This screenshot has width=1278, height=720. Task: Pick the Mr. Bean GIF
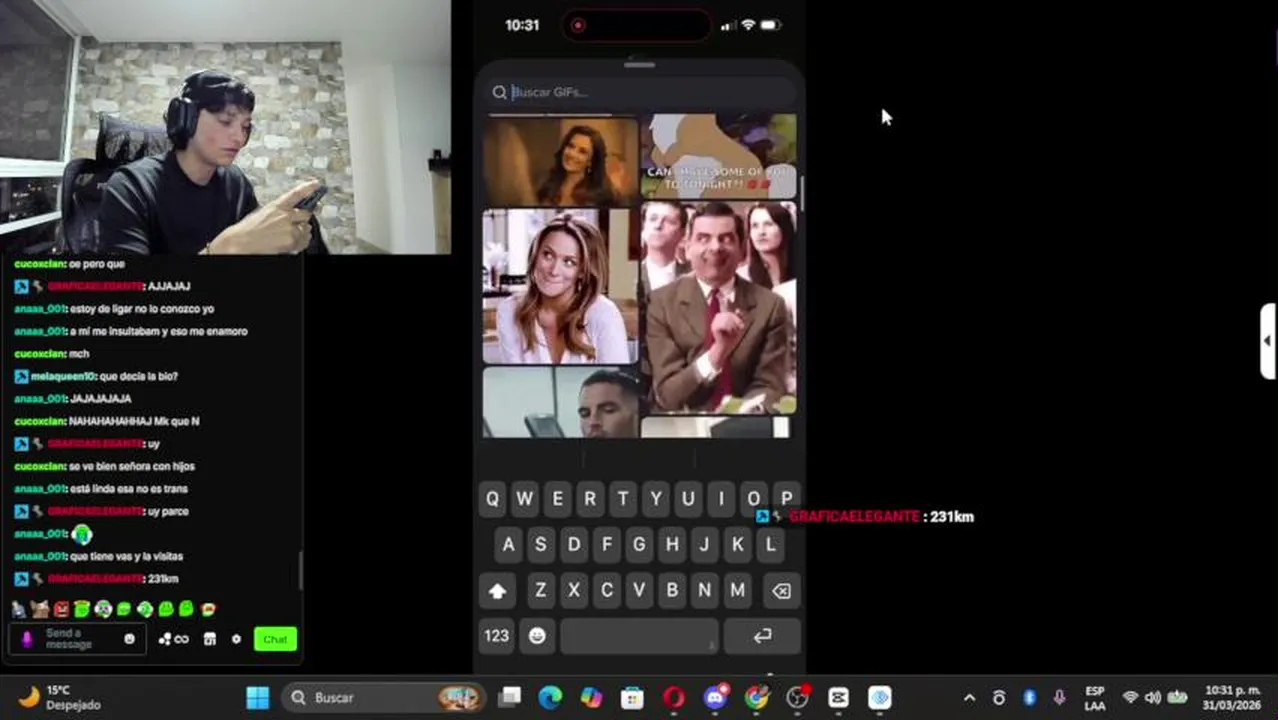click(718, 307)
